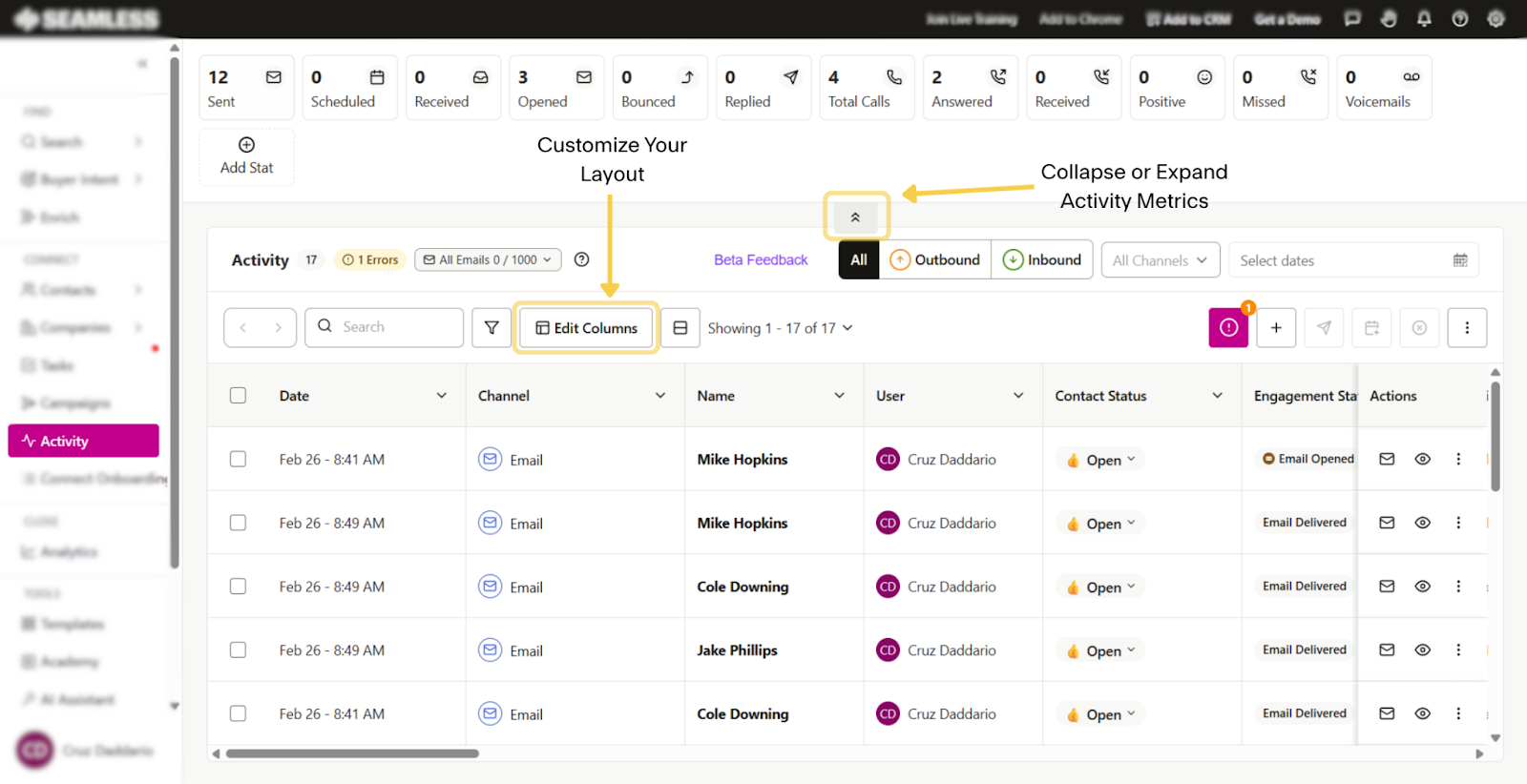The width and height of the screenshot is (1527, 784).
Task: Click the plus add activity button
Action: 1276,327
